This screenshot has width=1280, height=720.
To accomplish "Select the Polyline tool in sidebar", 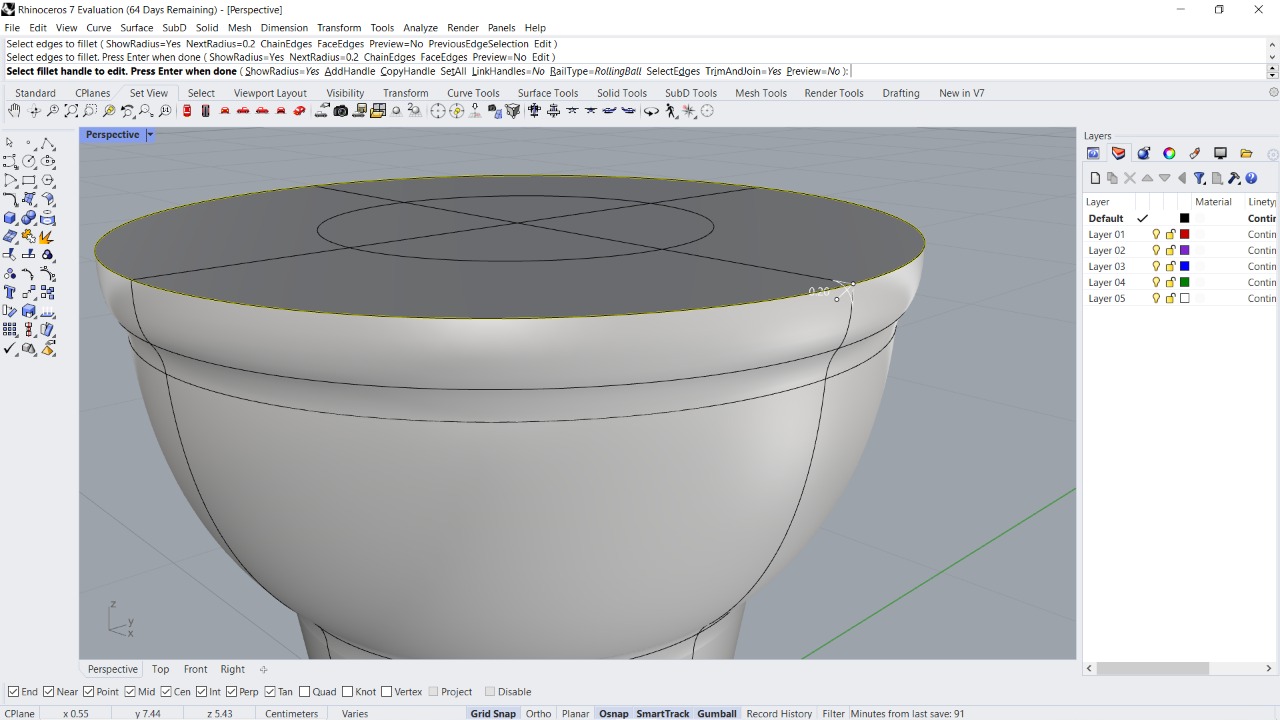I will [47, 143].
